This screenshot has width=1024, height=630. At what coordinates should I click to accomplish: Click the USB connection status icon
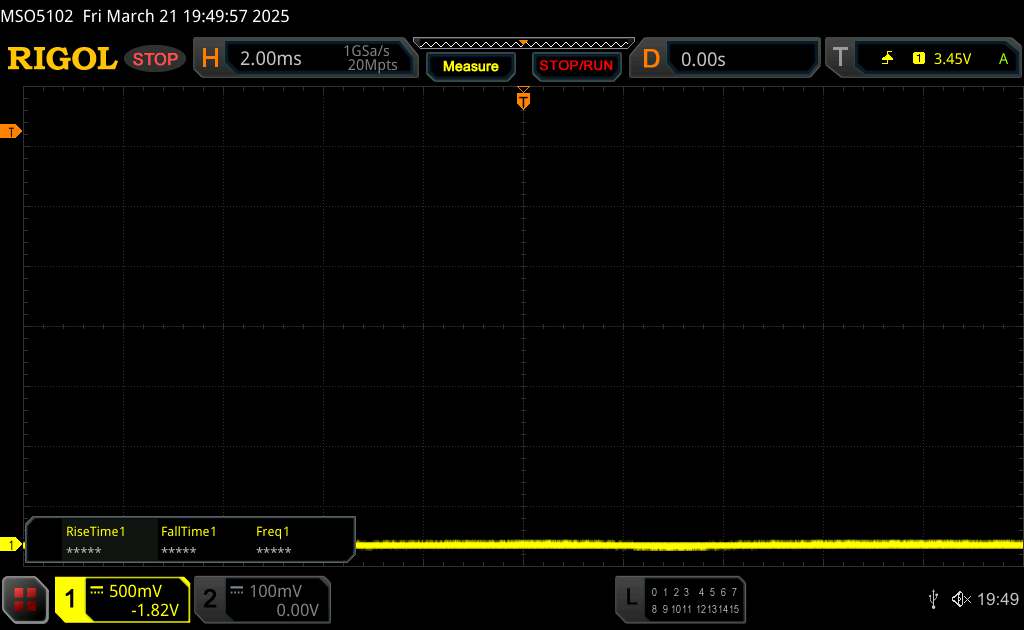[x=933, y=599]
